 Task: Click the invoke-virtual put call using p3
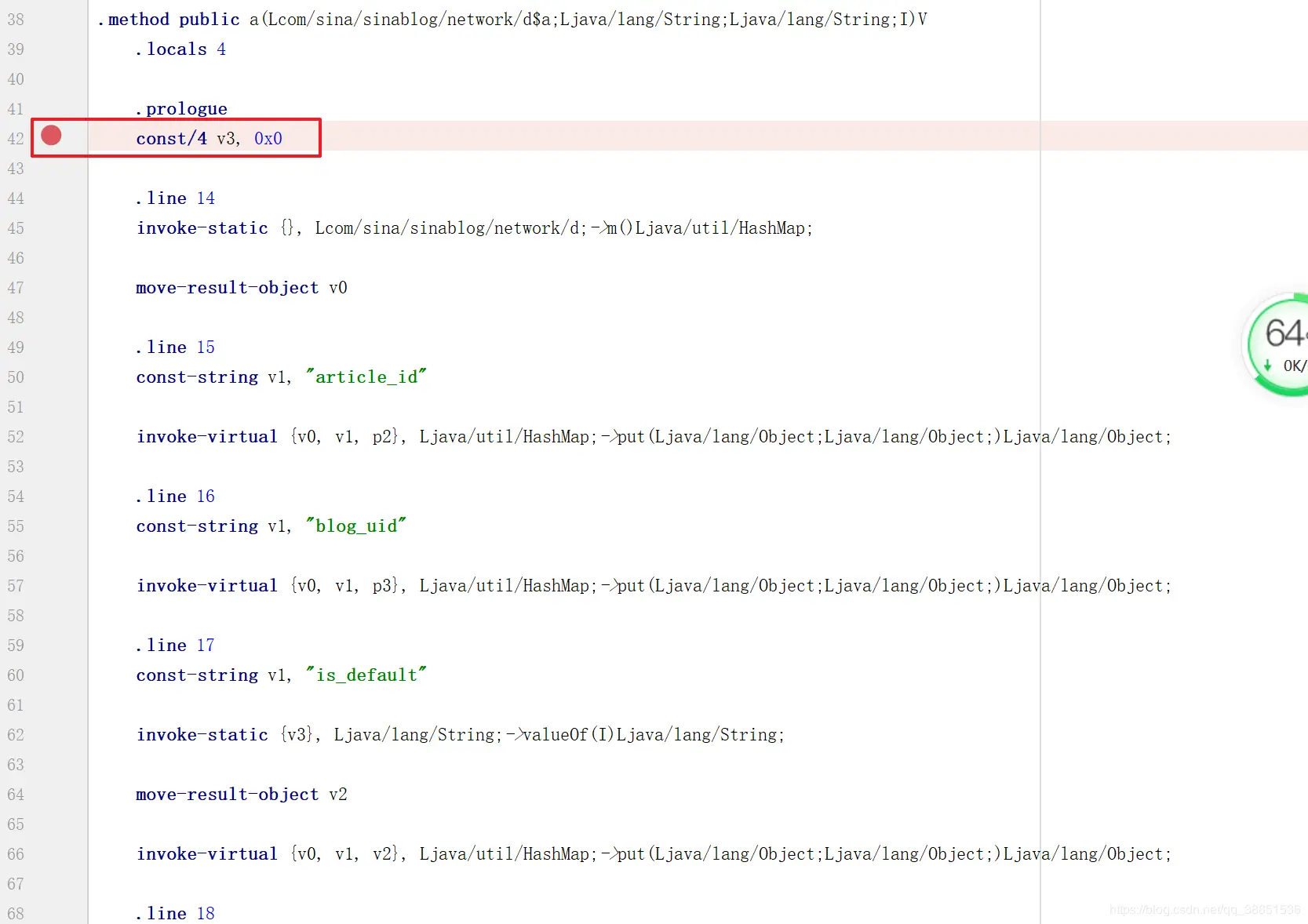click(x=654, y=586)
